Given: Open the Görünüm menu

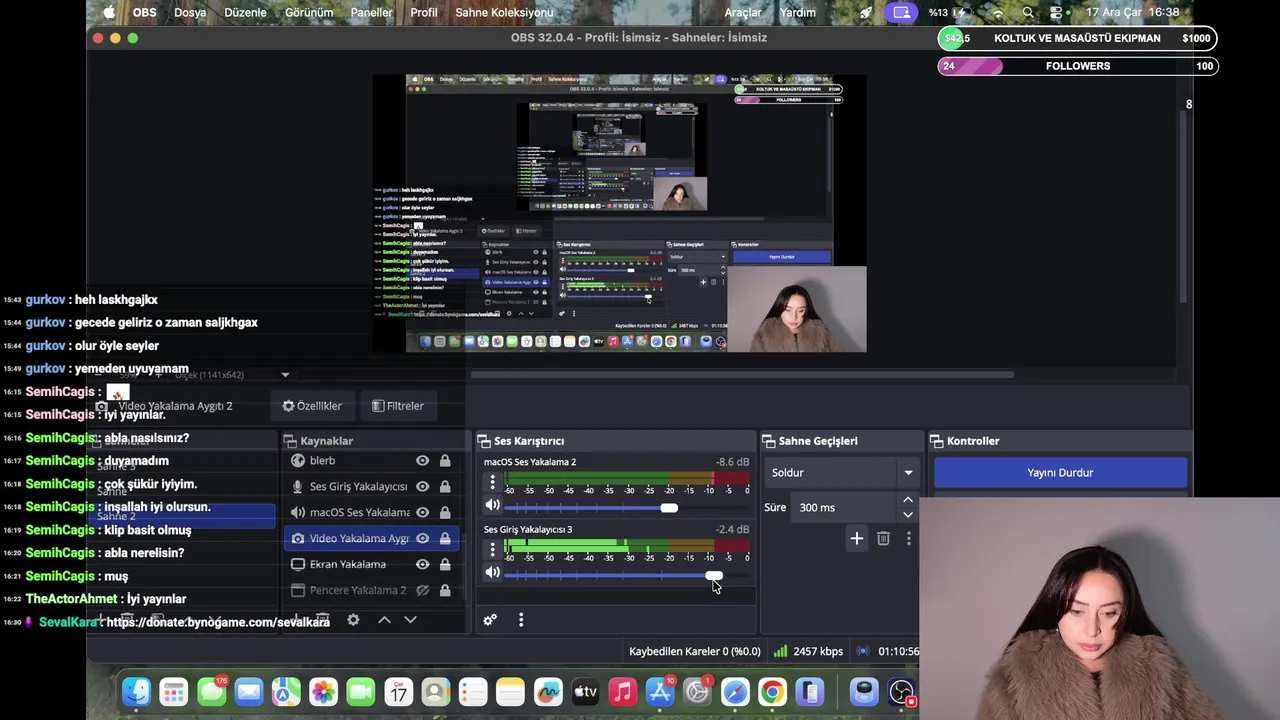Looking at the screenshot, I should [309, 12].
